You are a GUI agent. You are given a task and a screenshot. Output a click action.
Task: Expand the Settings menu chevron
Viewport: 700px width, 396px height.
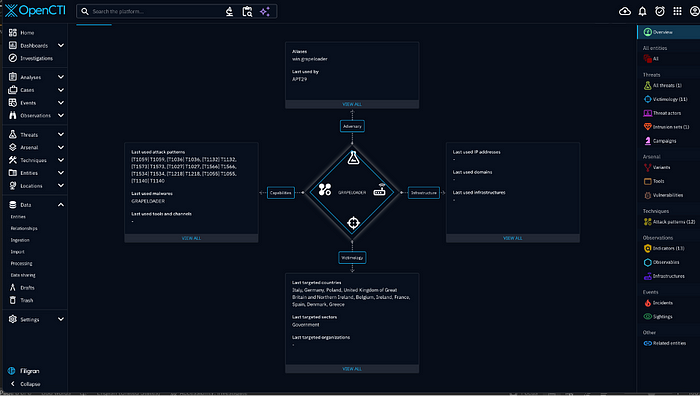tap(61, 319)
